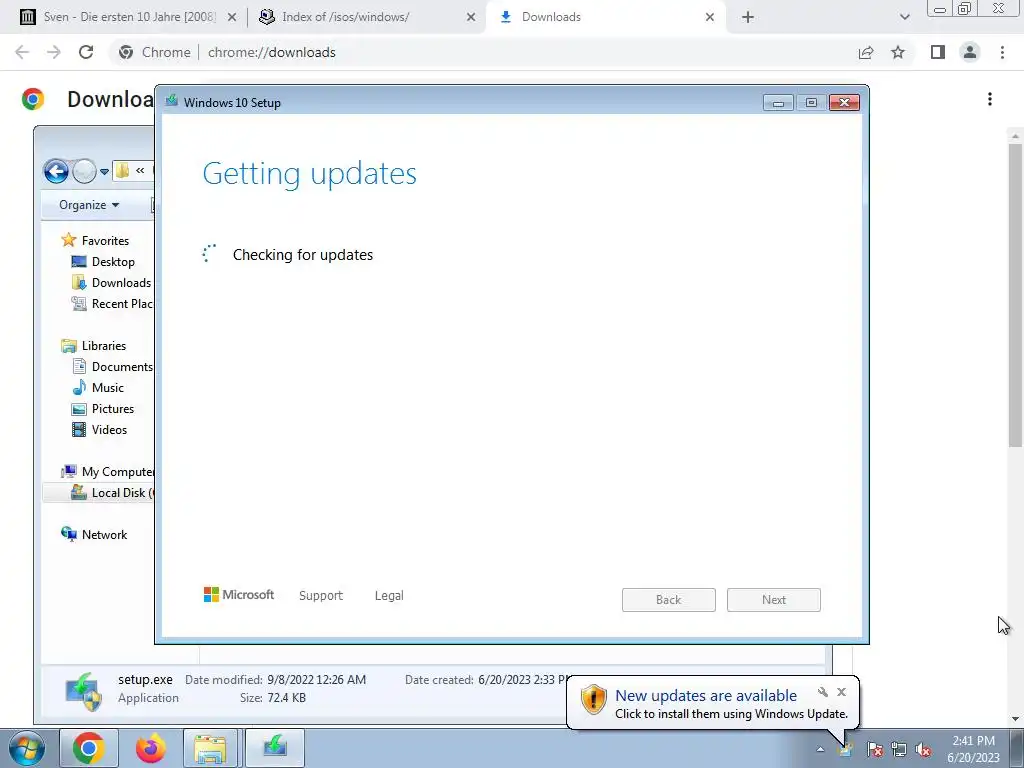Select Libraries in Explorer sidebar
Viewport: 1024px width, 768px height.
coord(103,345)
